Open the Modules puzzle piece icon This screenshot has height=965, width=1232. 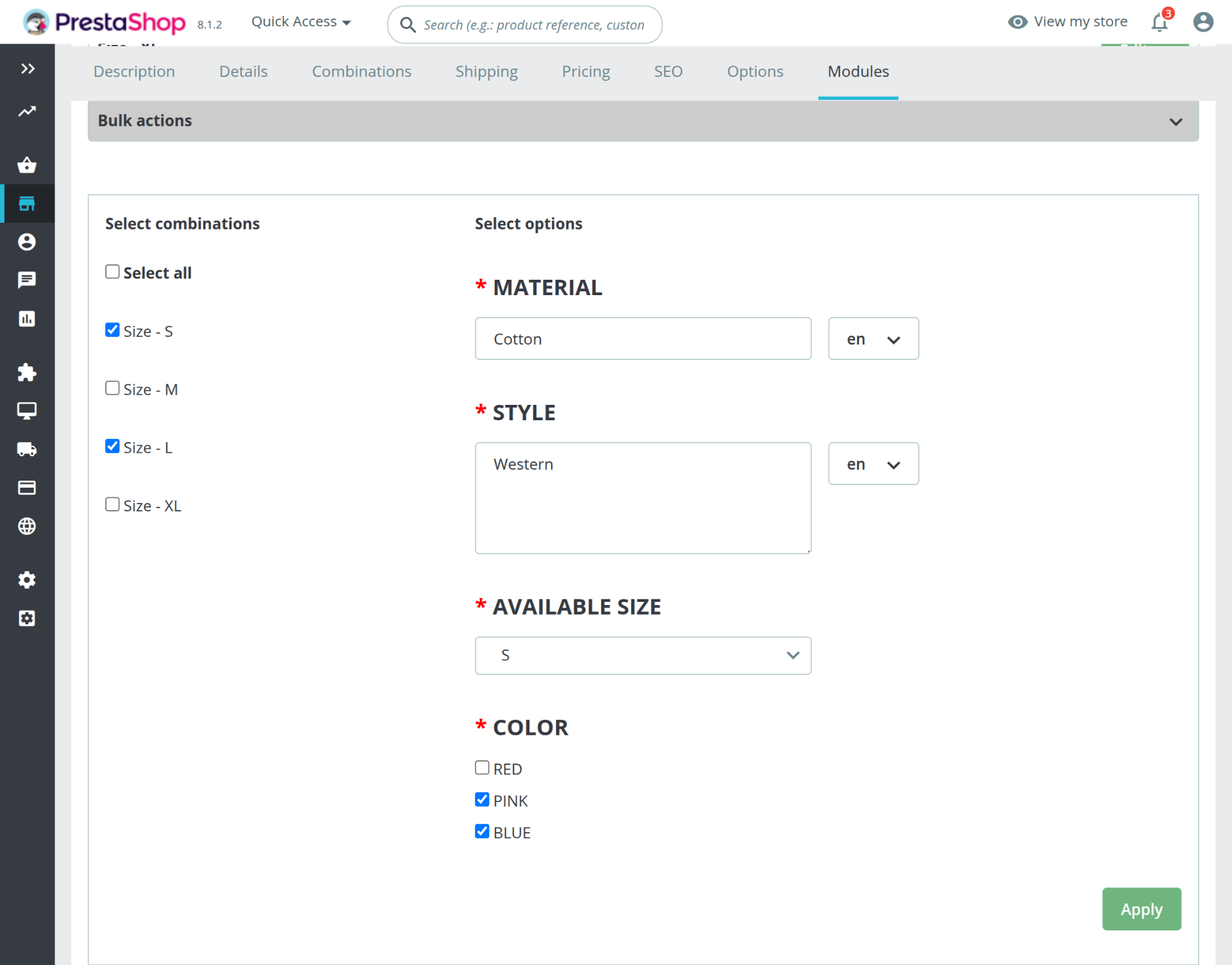click(x=27, y=372)
